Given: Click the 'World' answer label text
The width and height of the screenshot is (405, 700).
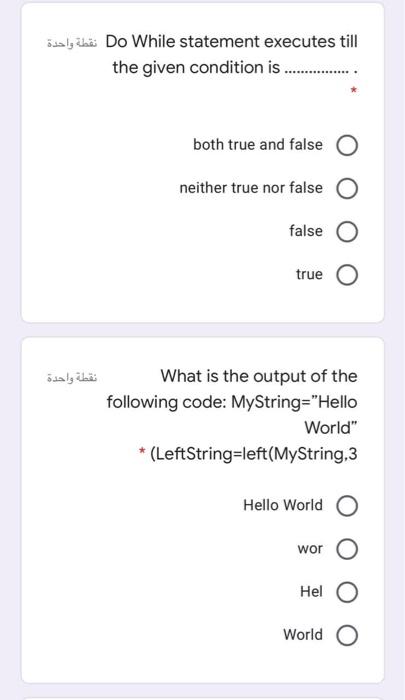Looking at the screenshot, I should 303,634.
